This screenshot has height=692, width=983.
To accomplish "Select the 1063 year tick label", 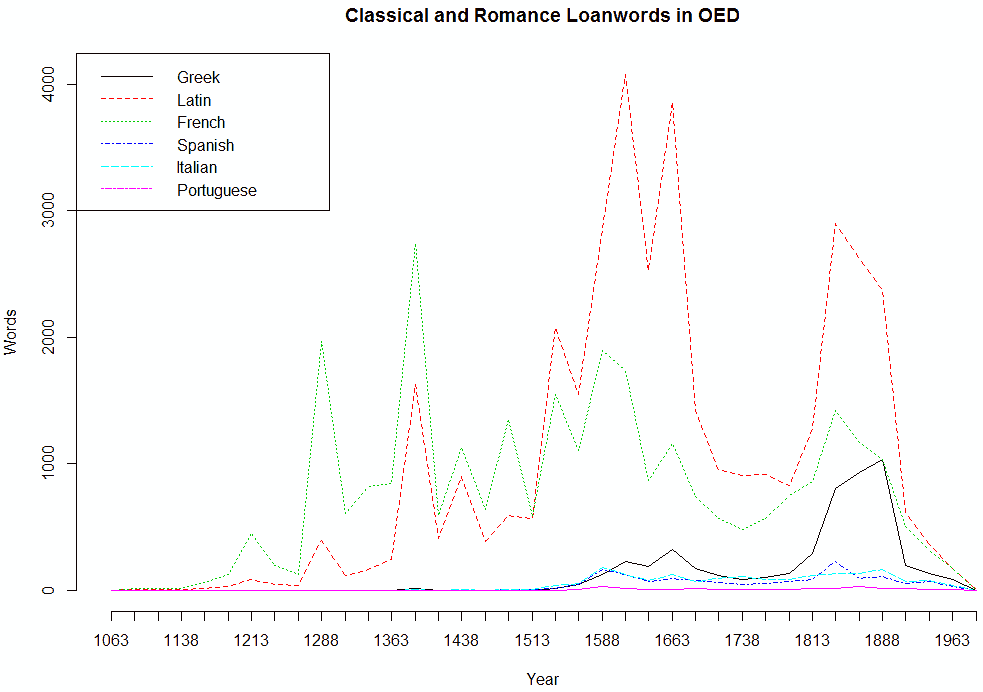I will (111, 640).
